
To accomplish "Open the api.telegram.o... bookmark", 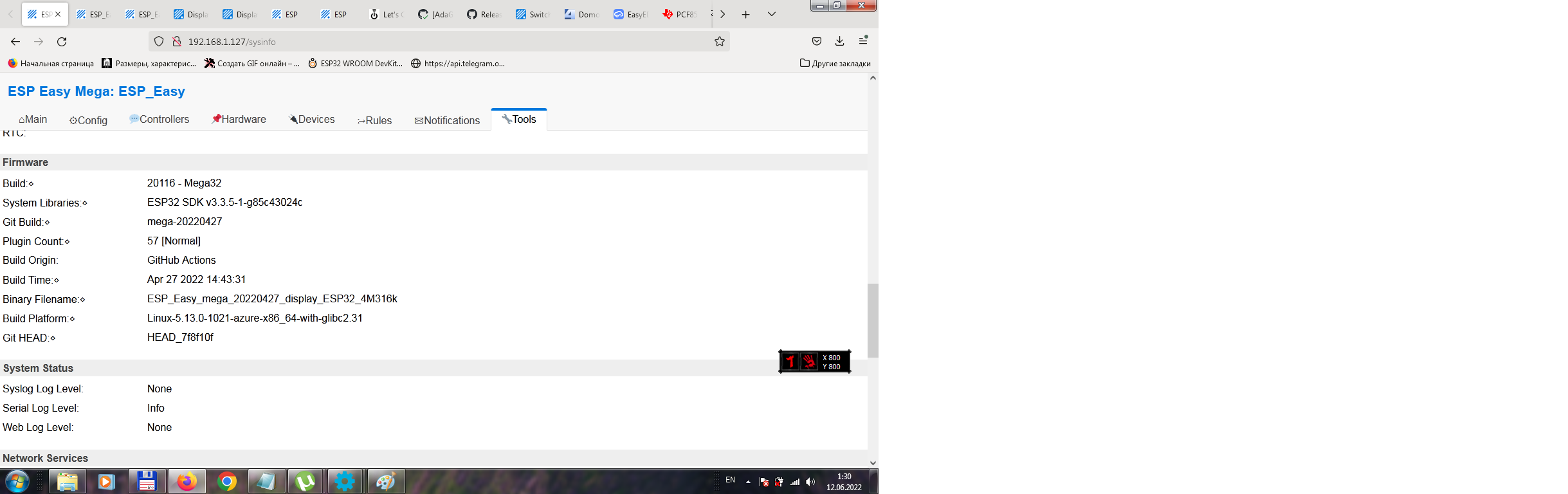I will [x=458, y=63].
